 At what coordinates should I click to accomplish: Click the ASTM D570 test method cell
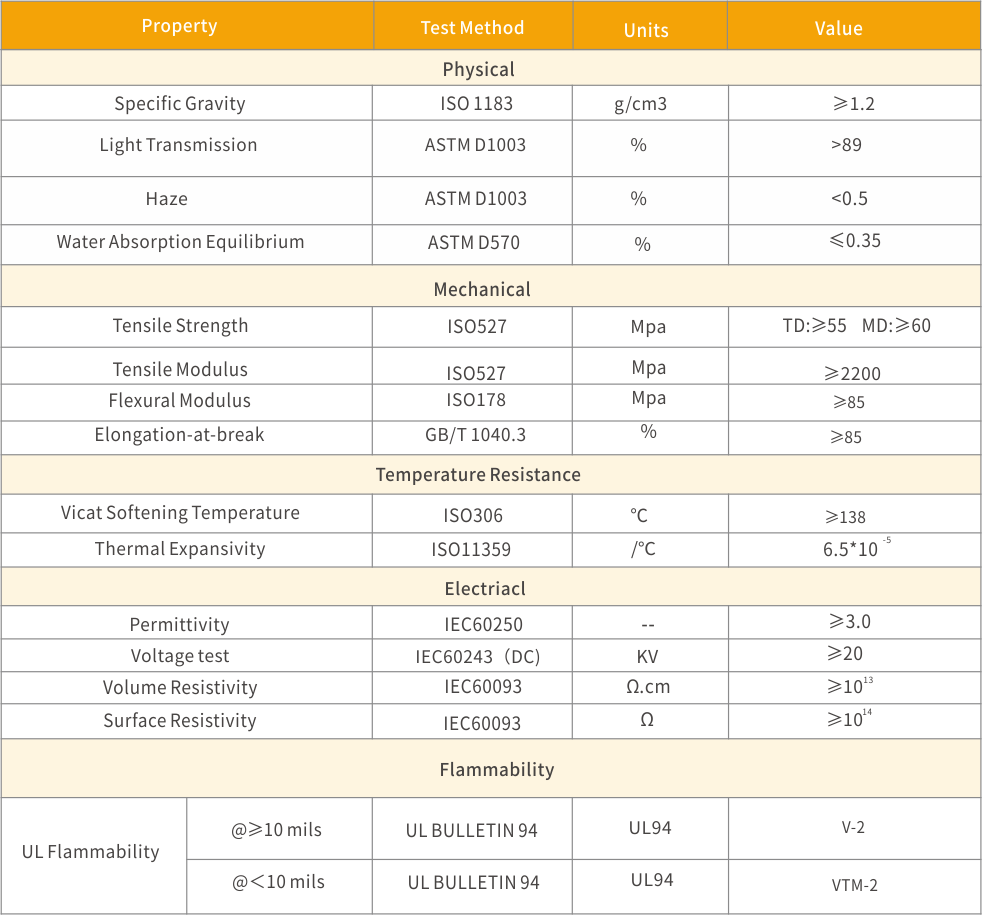click(474, 242)
